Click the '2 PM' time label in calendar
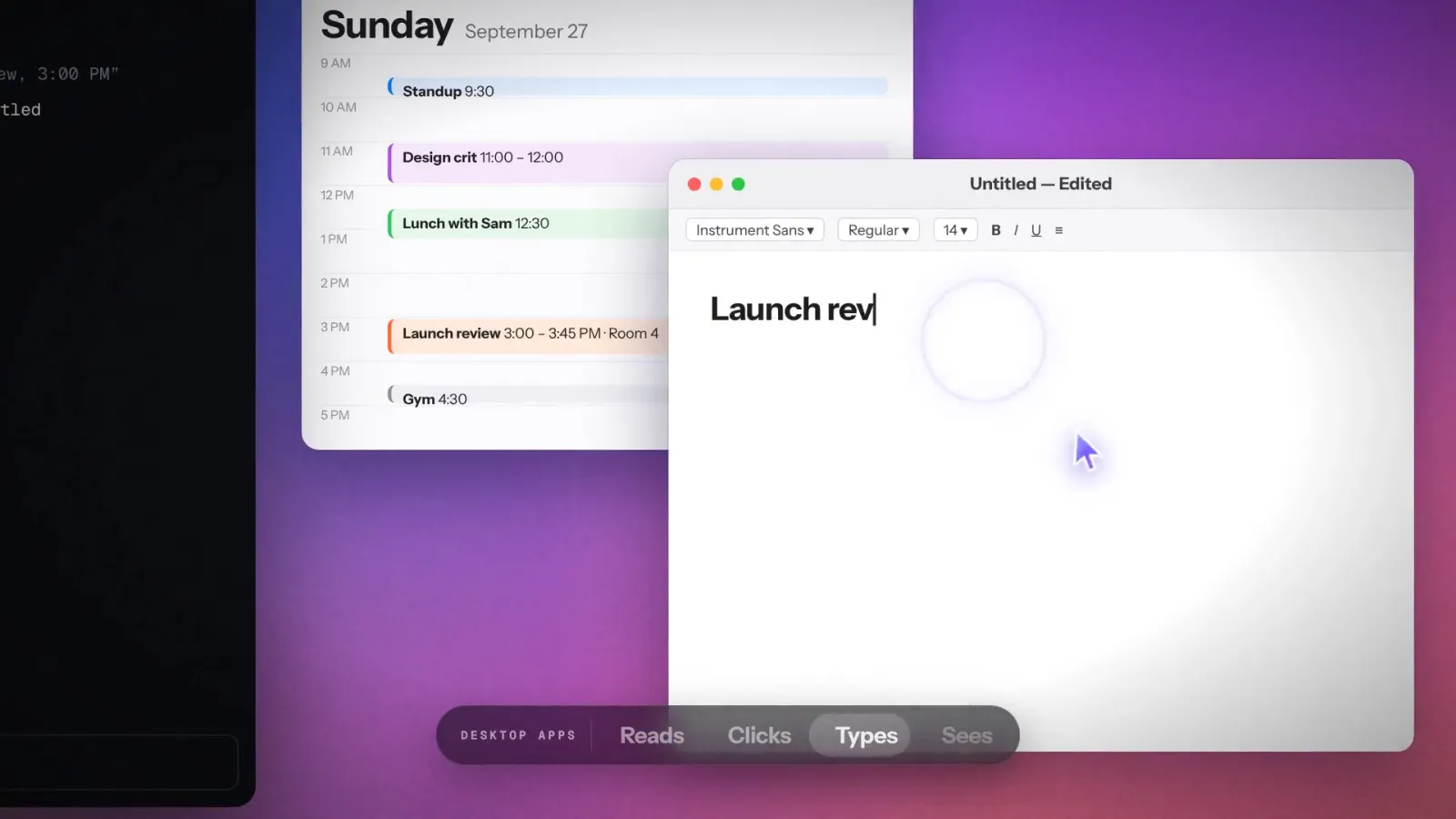 (335, 283)
